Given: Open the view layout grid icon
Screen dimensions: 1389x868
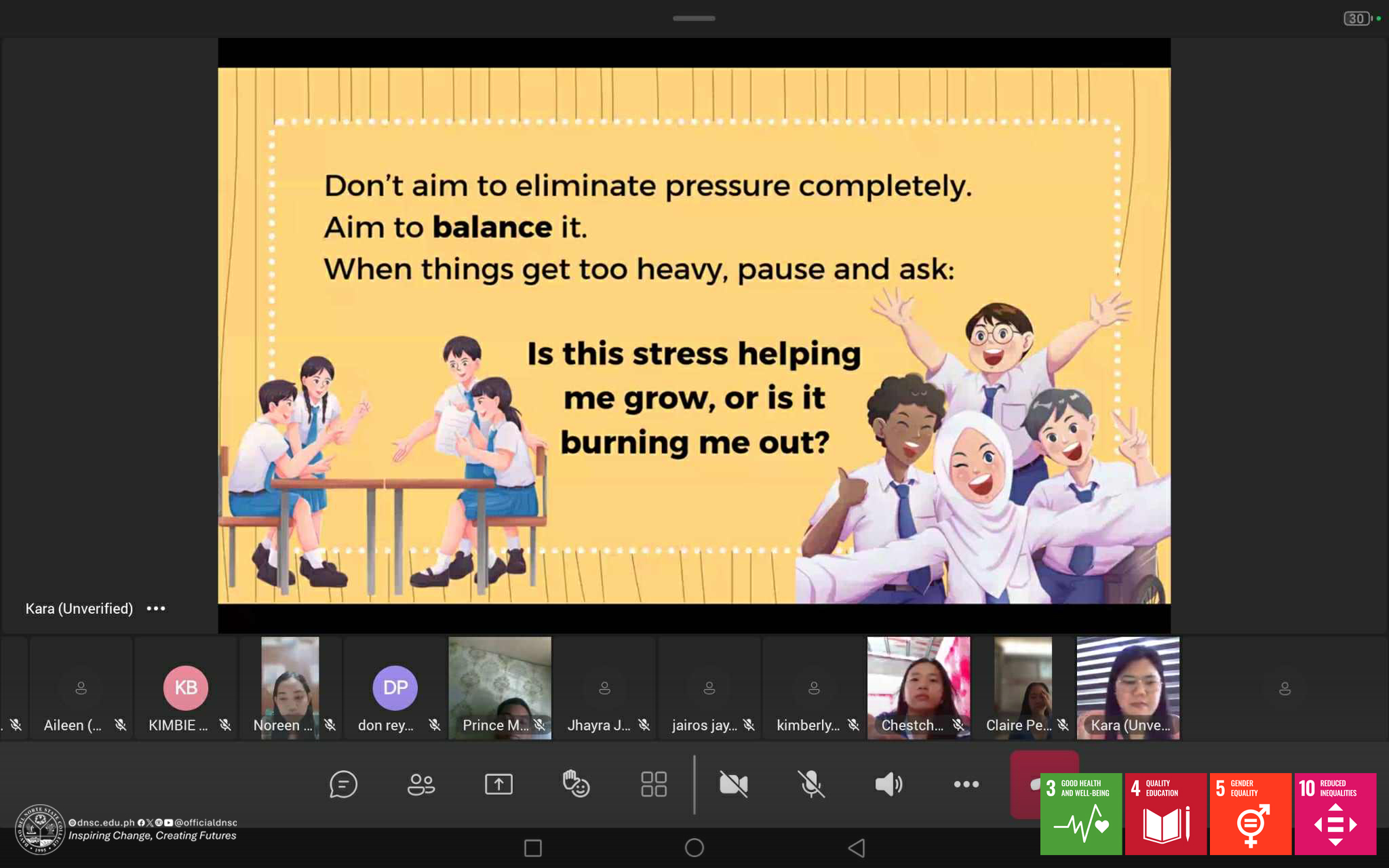Looking at the screenshot, I should click(654, 785).
